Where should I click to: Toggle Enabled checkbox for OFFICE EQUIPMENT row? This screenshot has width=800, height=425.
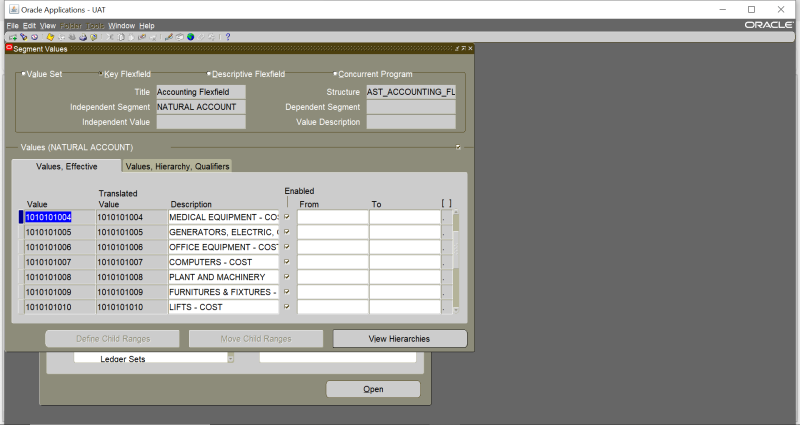pos(287,247)
